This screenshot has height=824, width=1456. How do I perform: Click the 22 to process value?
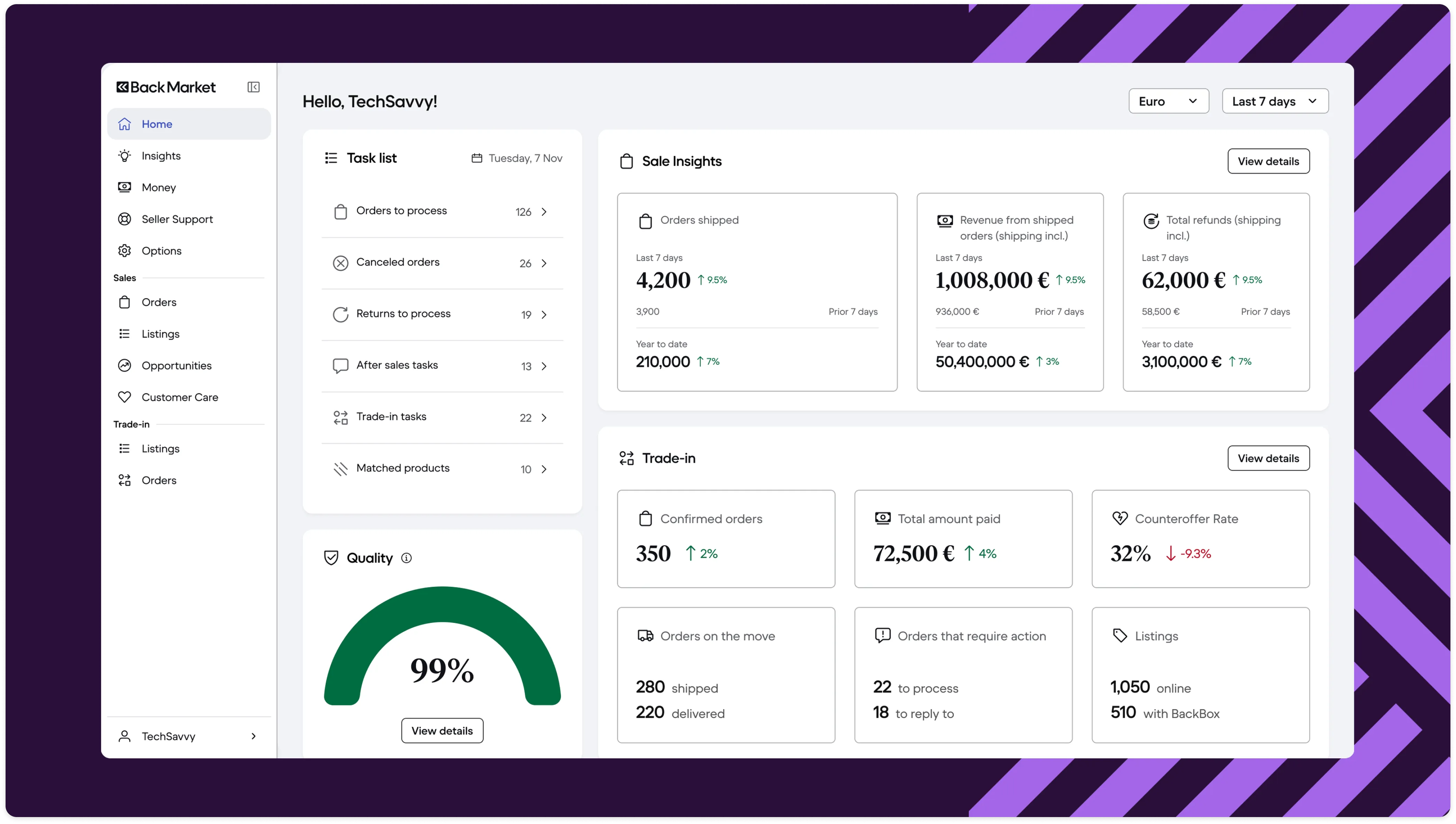tap(882, 687)
